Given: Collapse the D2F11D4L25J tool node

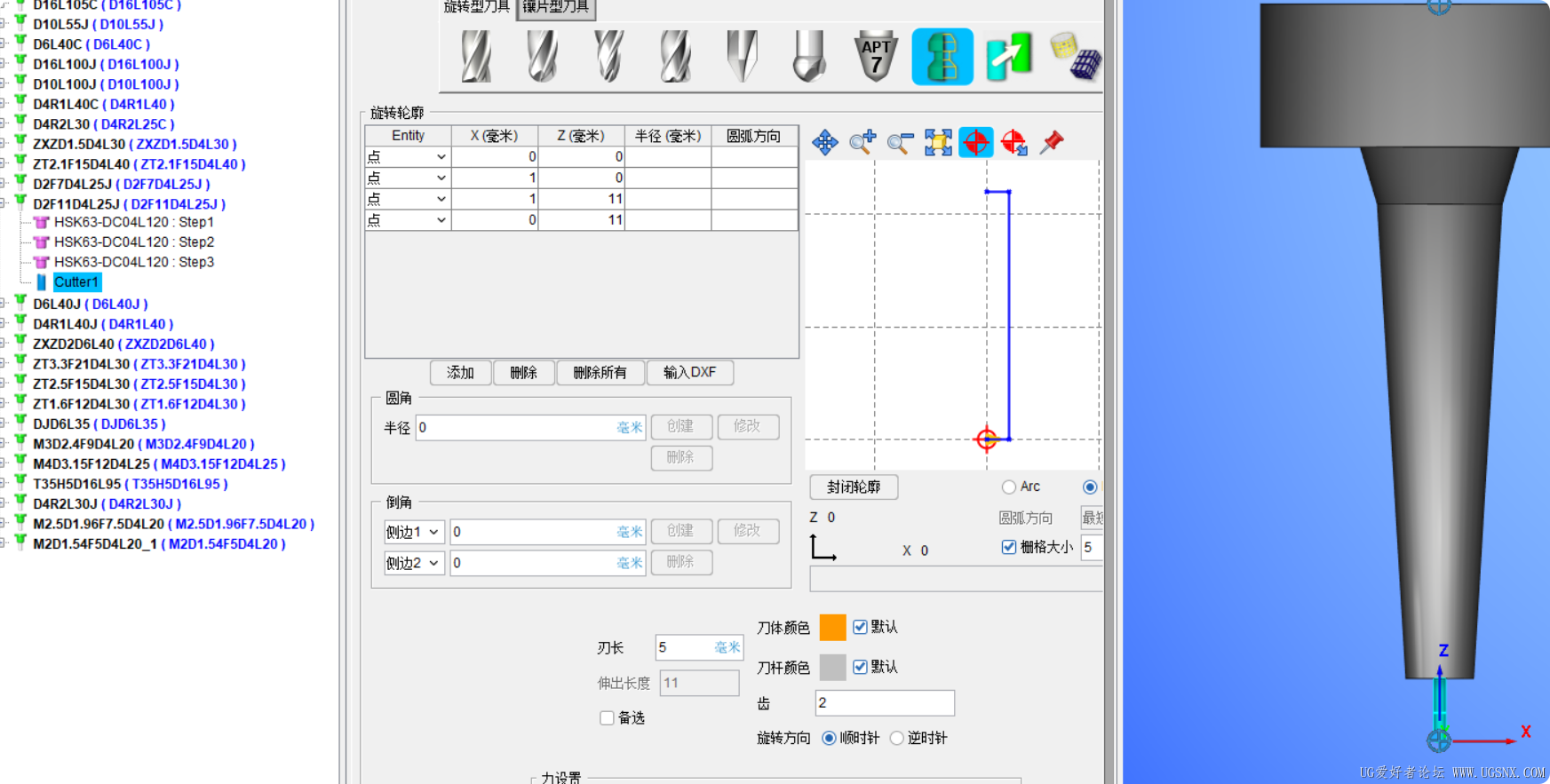Looking at the screenshot, I should (x=4, y=203).
